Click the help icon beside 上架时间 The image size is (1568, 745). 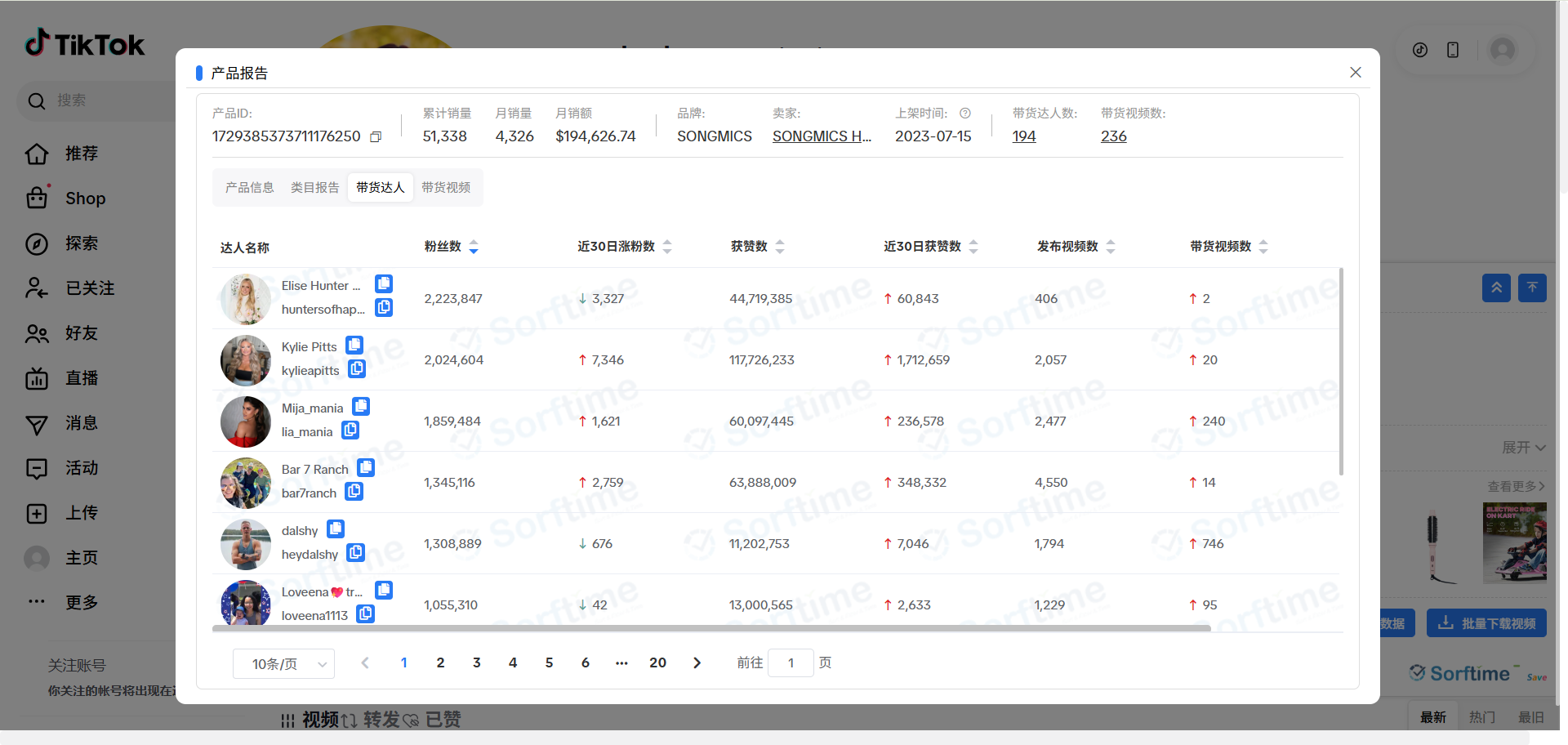pyautogui.click(x=965, y=114)
